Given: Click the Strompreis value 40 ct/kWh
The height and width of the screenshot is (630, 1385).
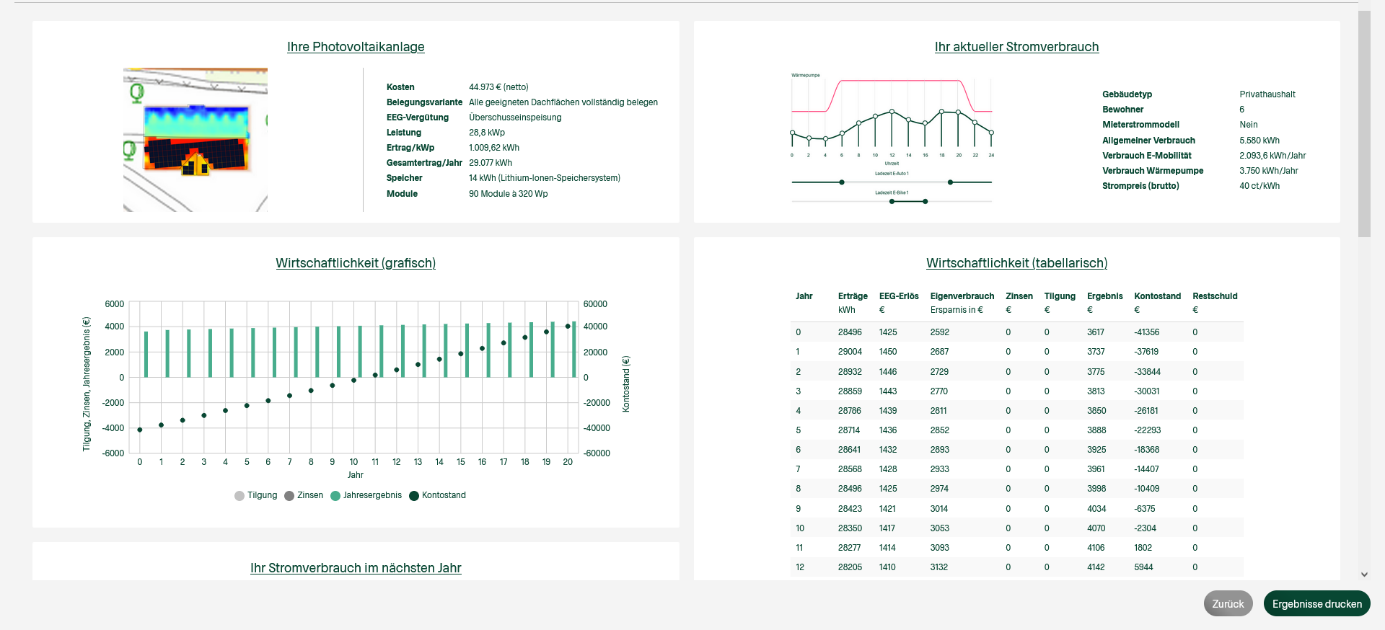Looking at the screenshot, I should [x=1260, y=185].
